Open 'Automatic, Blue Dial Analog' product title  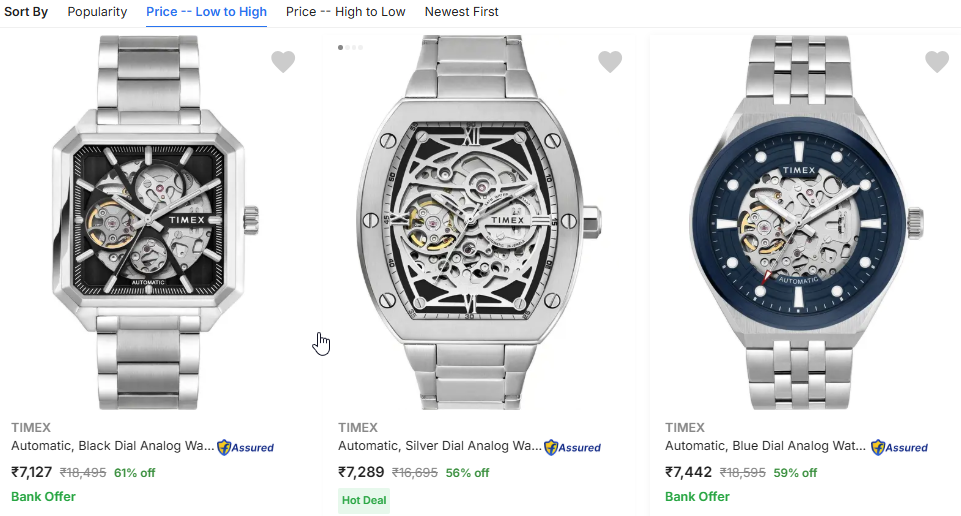pyautogui.click(x=766, y=446)
